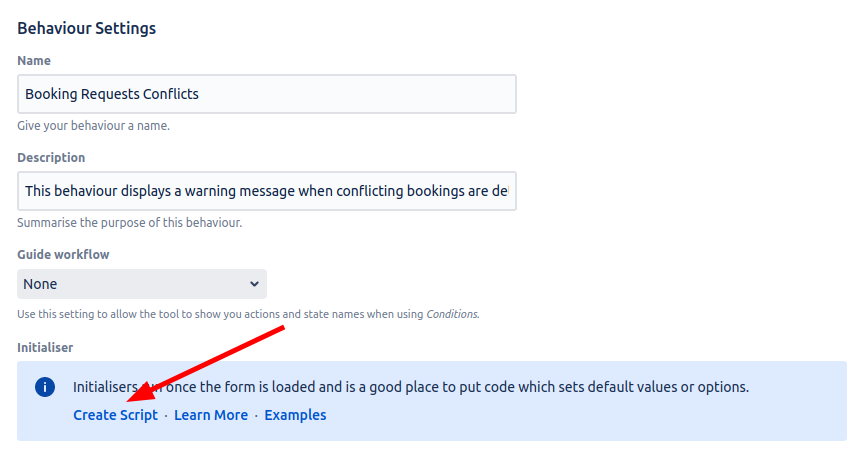
Task: Expand the Guide workflow dropdown chevron
Action: 254,284
